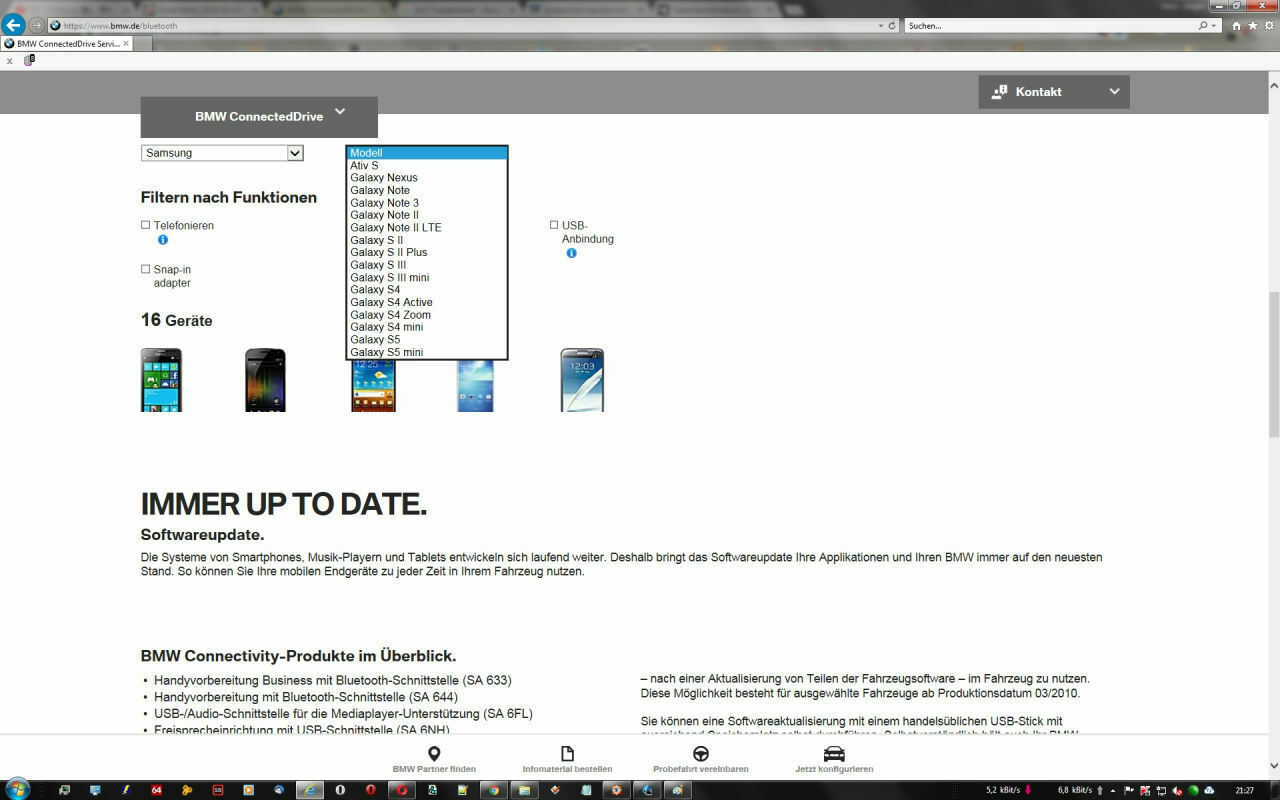
Task: Click the steering wheel icon for Probefahrt vereinbaren
Action: click(700, 752)
